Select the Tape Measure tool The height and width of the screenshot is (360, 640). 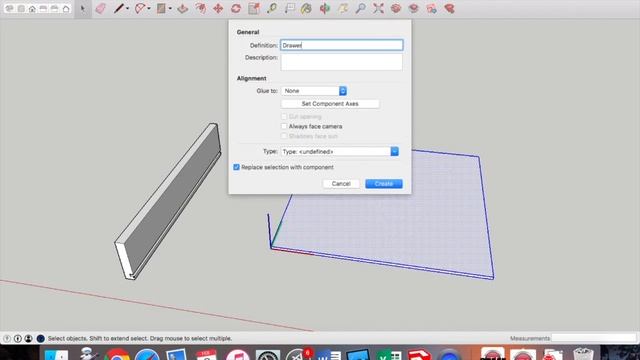pos(272,8)
